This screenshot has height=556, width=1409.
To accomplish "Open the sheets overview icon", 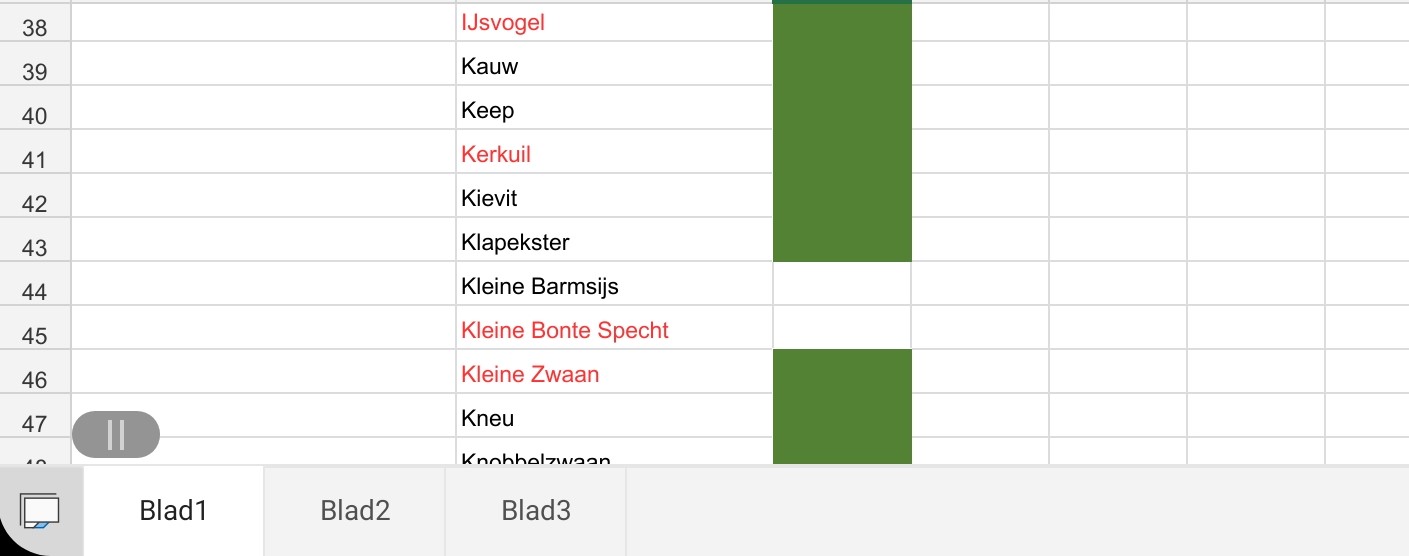I will [x=40, y=511].
